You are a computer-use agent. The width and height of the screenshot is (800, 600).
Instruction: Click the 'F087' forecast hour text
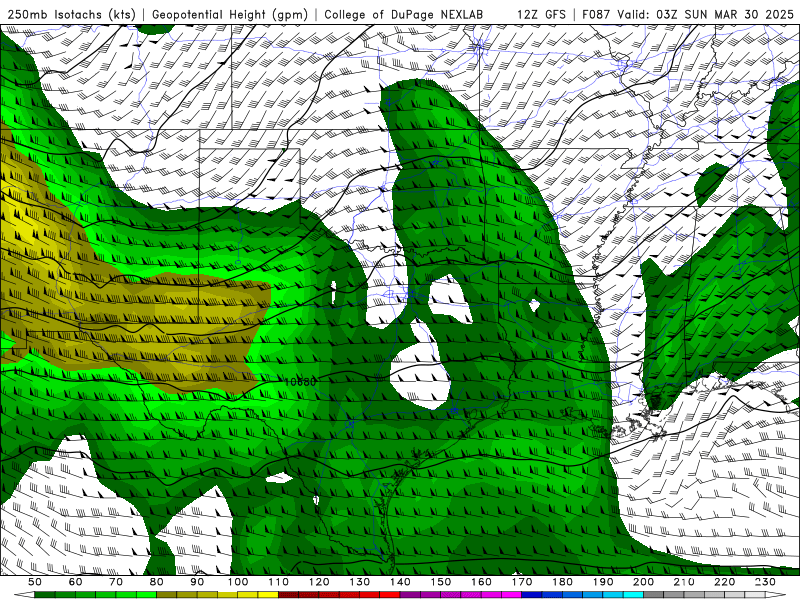(x=597, y=15)
